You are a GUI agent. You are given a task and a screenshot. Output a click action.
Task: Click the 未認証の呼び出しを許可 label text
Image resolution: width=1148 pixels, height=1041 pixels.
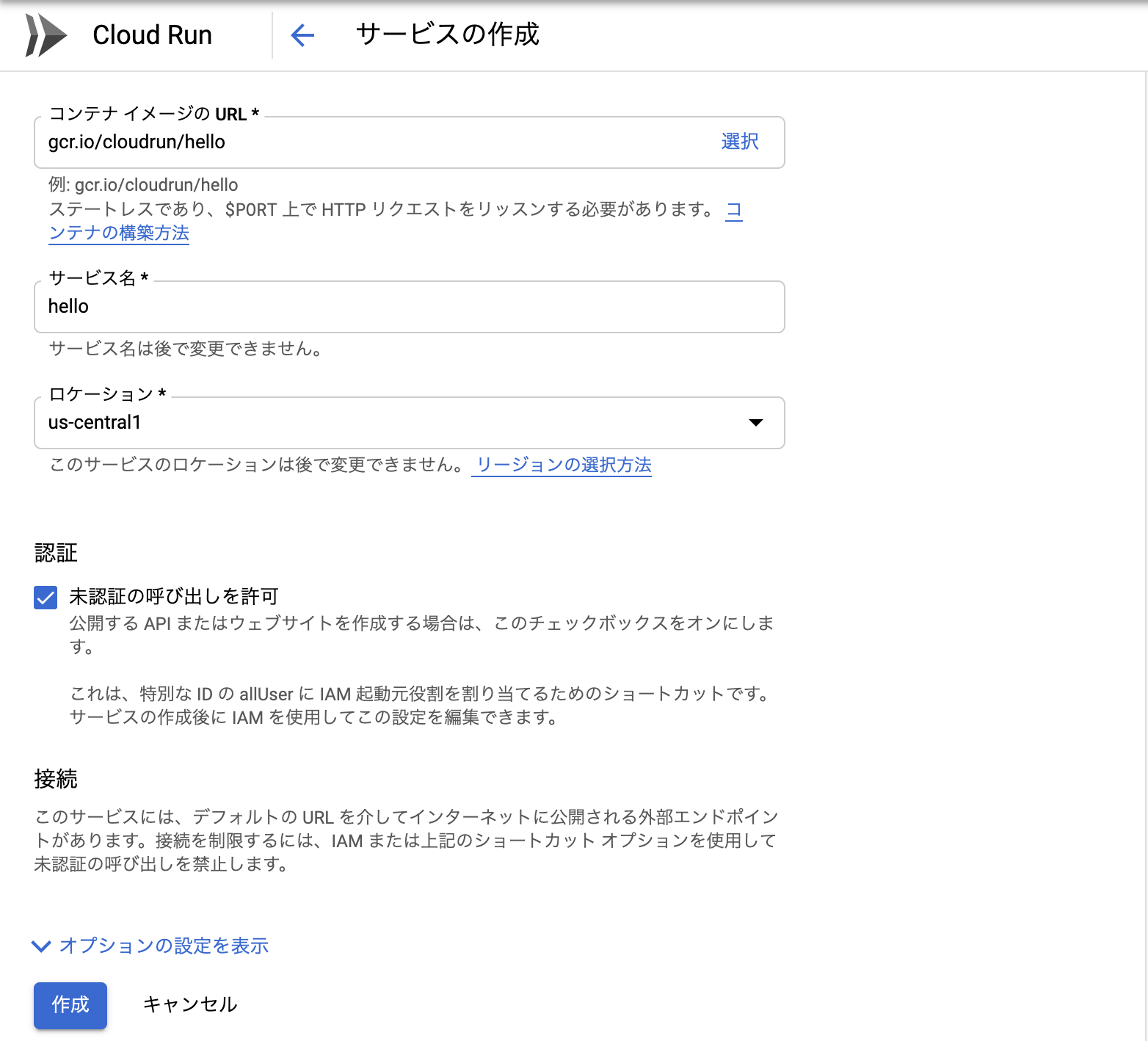click(174, 596)
